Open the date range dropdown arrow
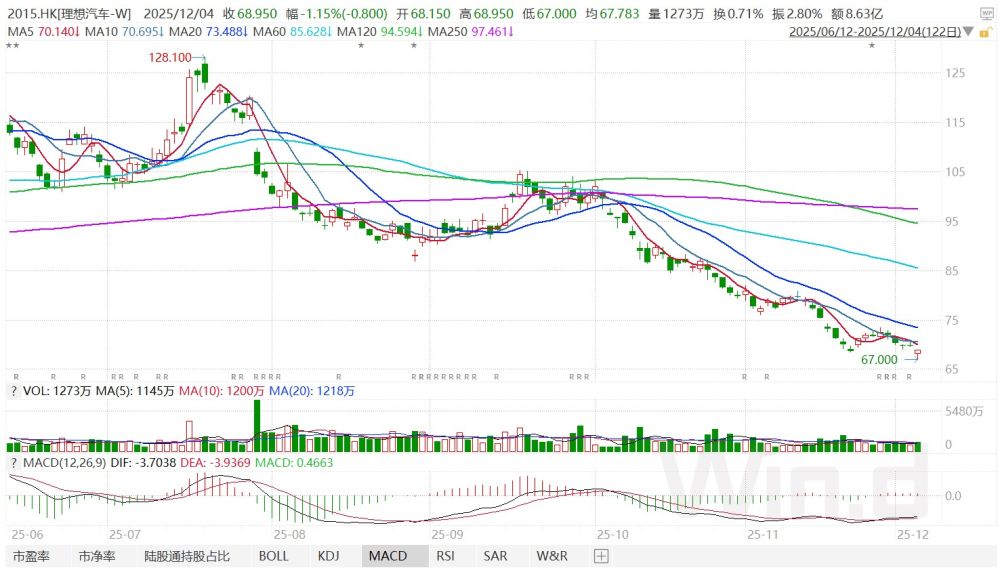This screenshot has width=1000, height=572. click(968, 32)
